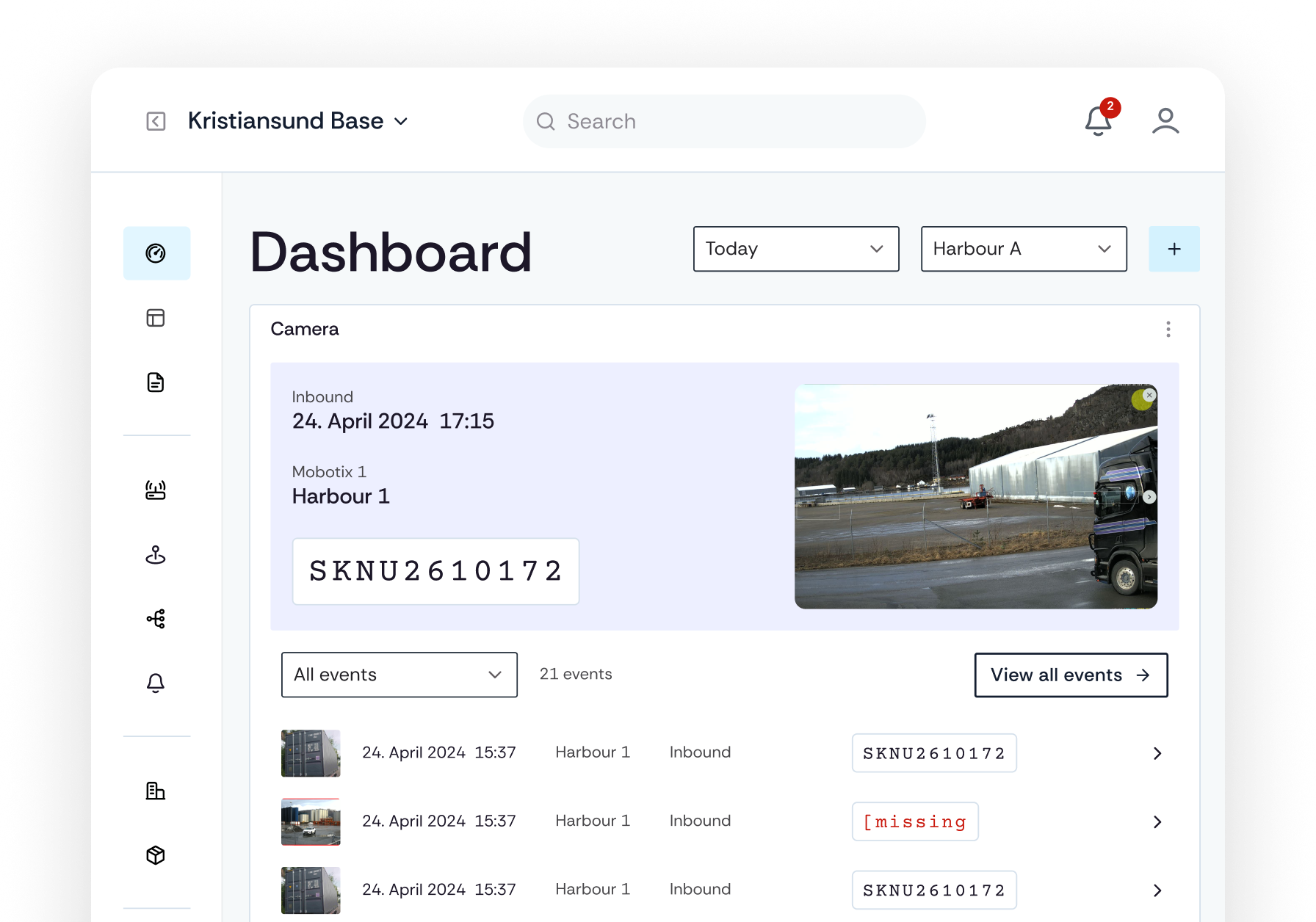Expand the [missing] event row chevron
The width and height of the screenshot is (1316, 922).
[x=1157, y=821]
